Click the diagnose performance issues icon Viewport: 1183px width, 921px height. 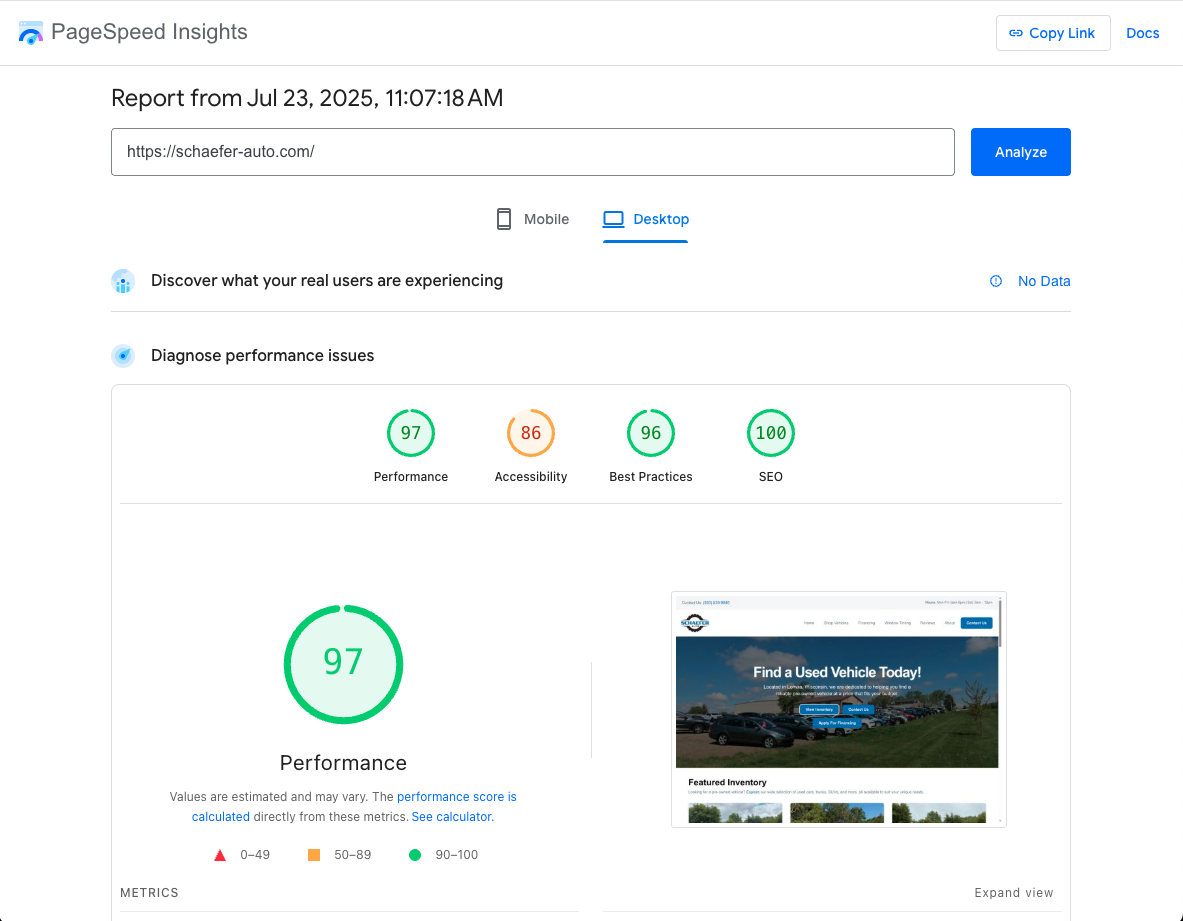[x=123, y=356]
